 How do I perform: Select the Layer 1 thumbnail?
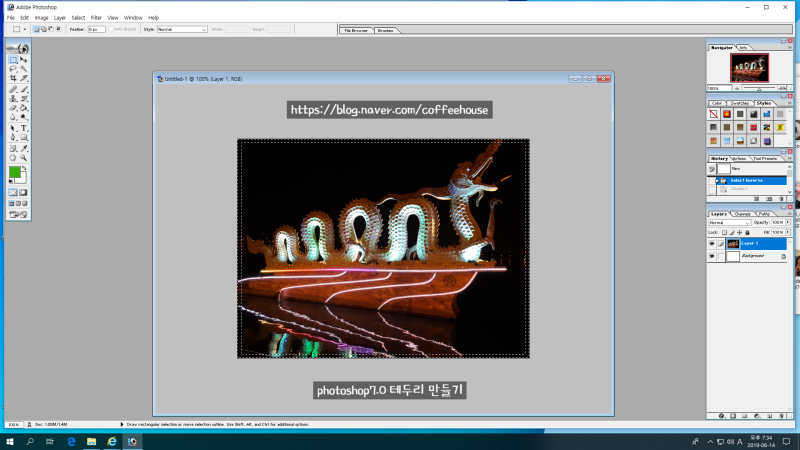pos(733,244)
